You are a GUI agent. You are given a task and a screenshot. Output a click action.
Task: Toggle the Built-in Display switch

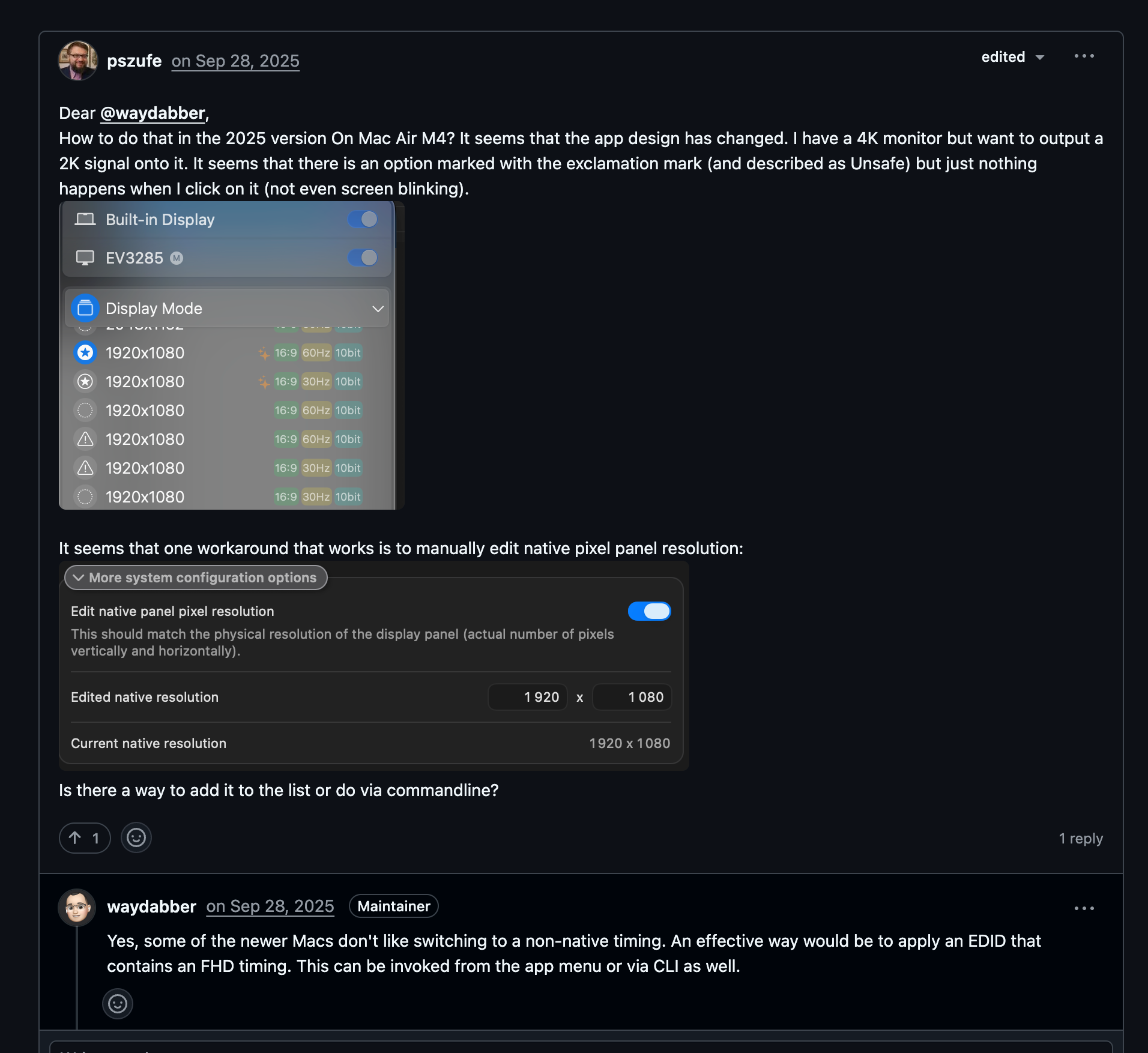tap(363, 220)
